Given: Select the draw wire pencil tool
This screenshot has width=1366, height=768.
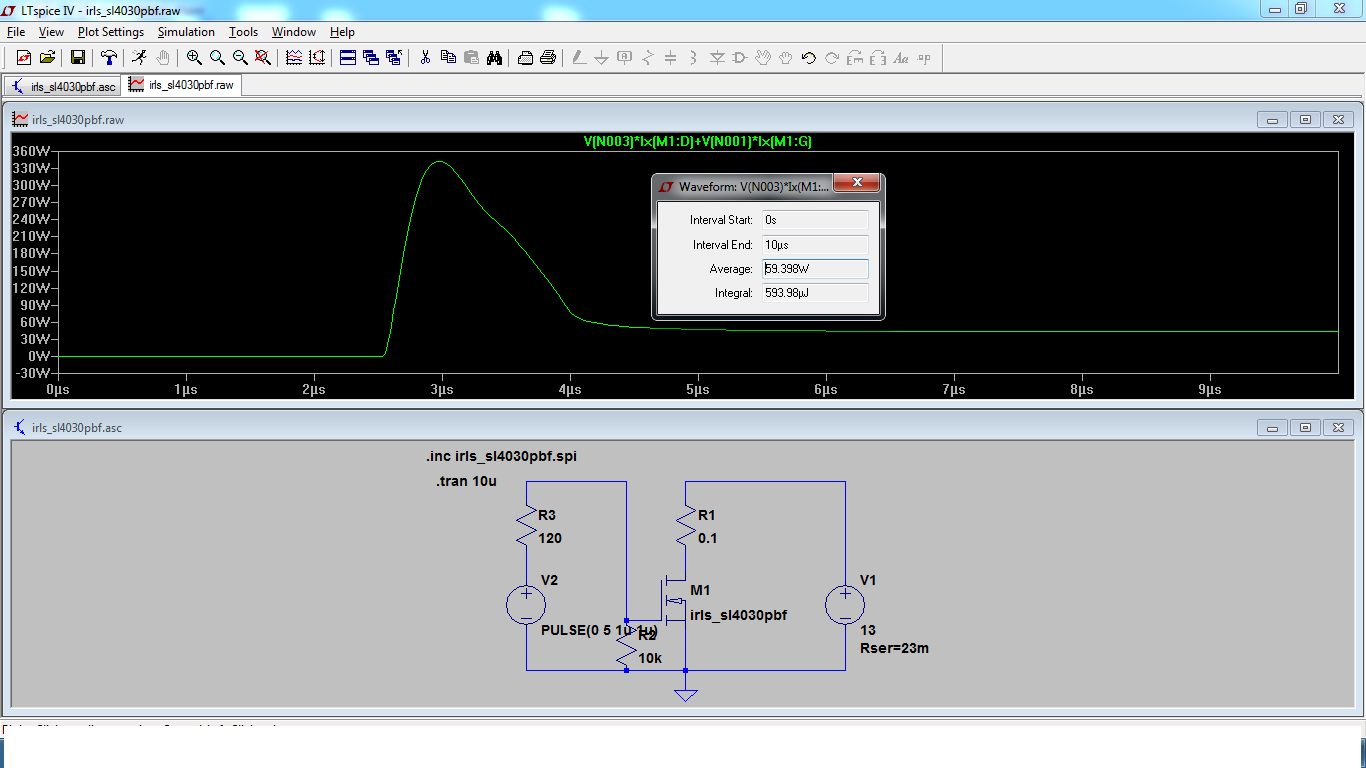Looking at the screenshot, I should pos(579,58).
